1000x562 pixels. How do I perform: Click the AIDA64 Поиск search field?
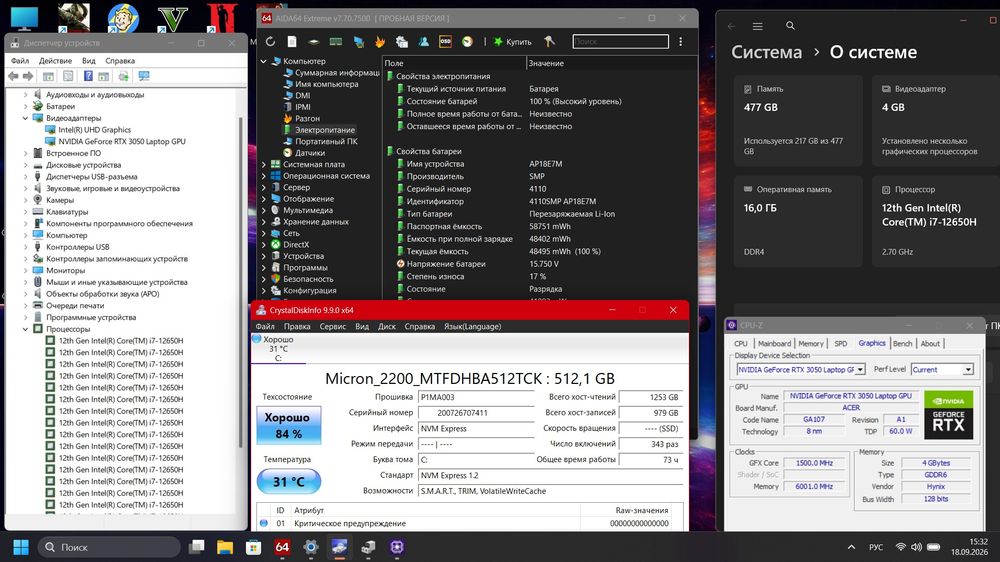tap(621, 41)
